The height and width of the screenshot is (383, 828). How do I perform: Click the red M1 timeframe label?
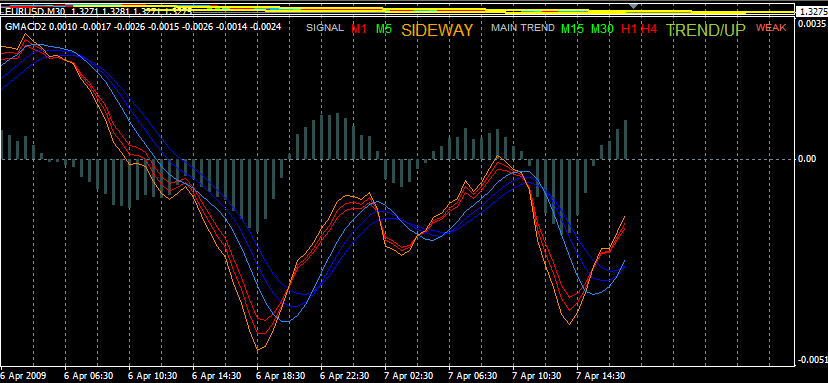tap(359, 29)
